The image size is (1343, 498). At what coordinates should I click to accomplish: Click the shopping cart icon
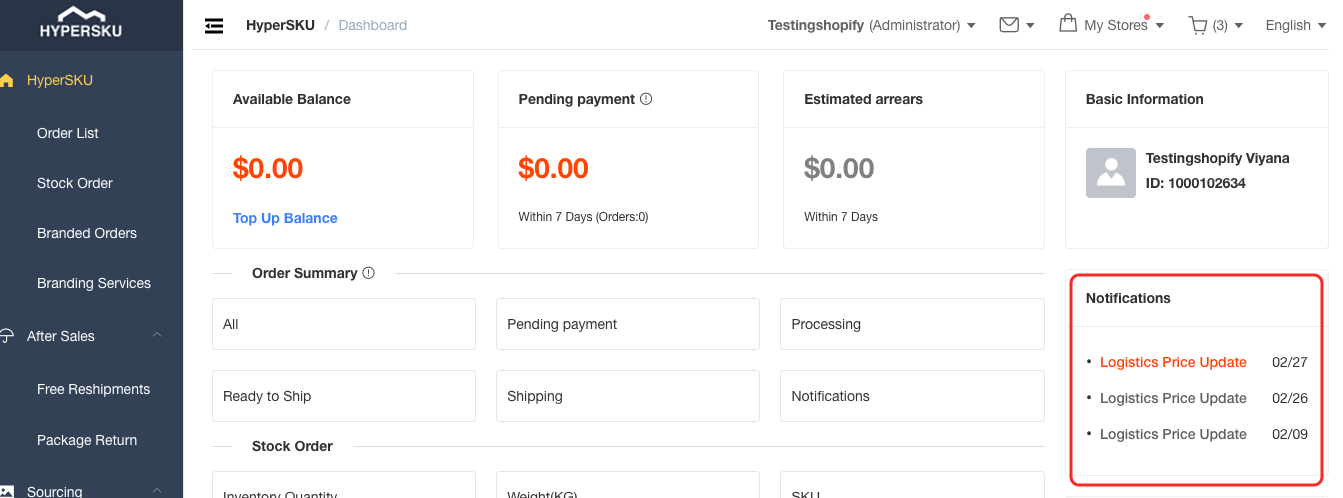[x=1198, y=25]
